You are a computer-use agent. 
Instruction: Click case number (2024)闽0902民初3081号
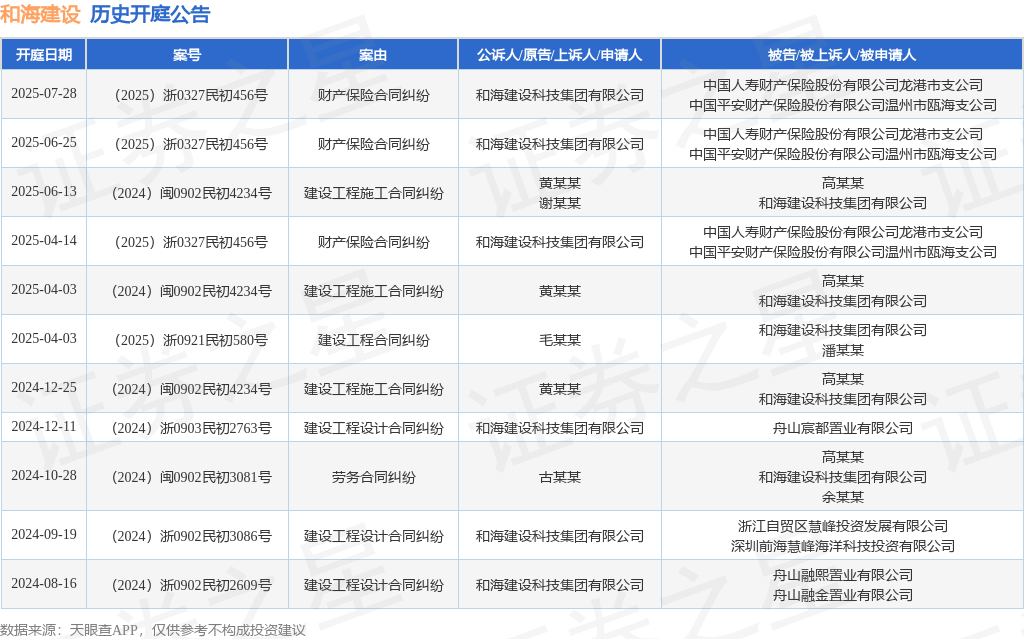pyautogui.click(x=189, y=478)
